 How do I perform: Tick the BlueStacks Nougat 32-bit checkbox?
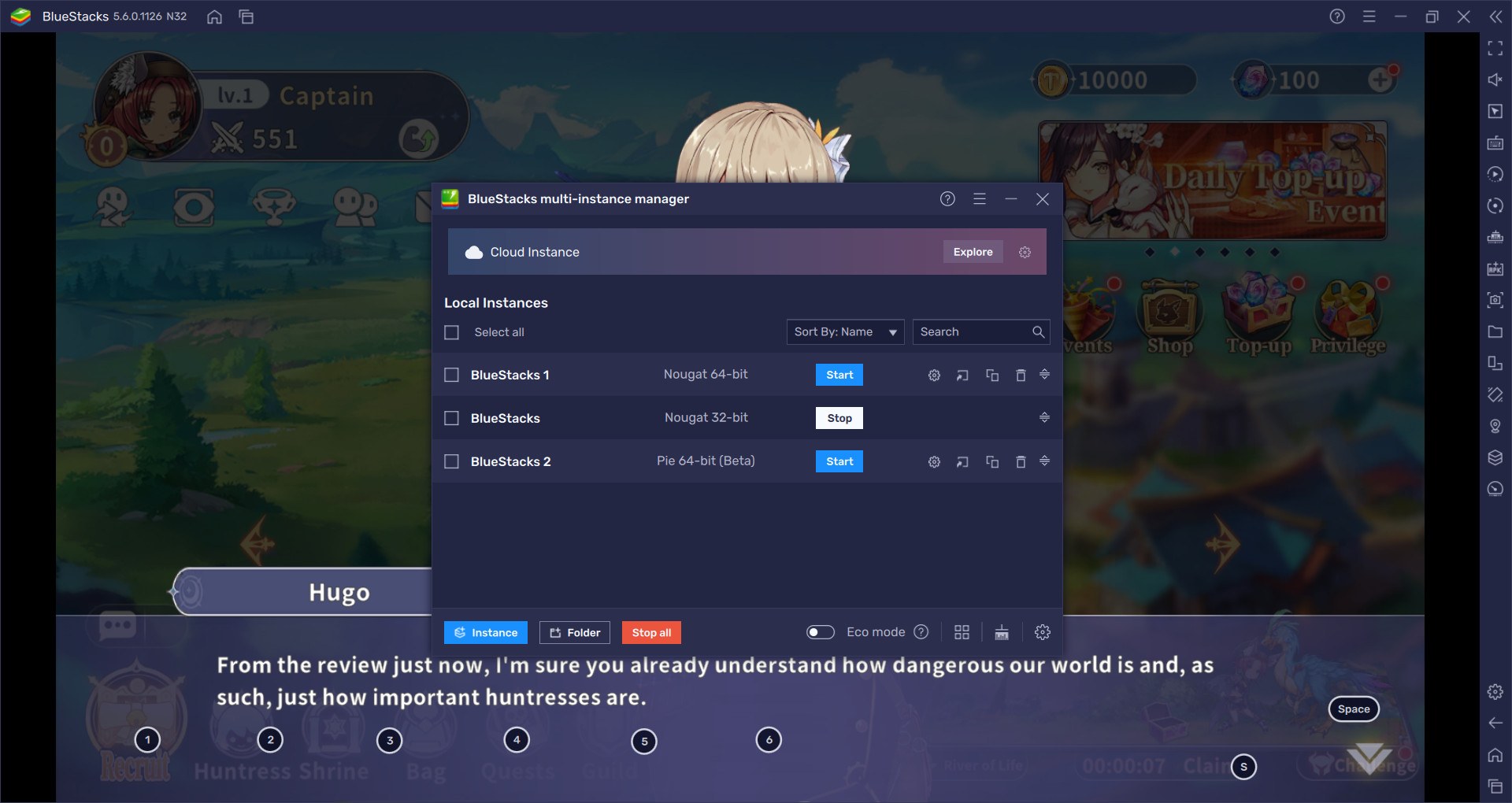point(451,418)
